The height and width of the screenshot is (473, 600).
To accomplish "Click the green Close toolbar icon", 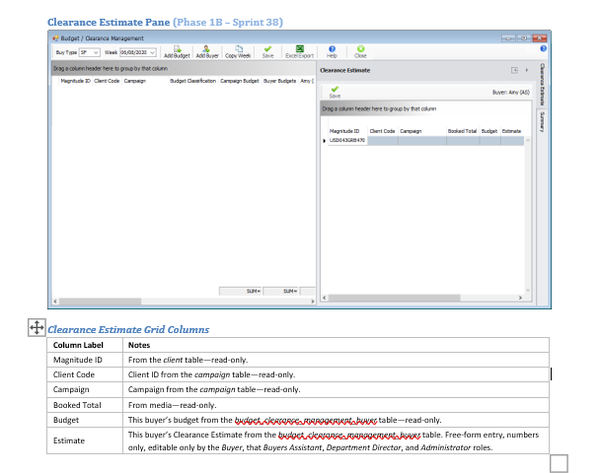I will coord(360,50).
